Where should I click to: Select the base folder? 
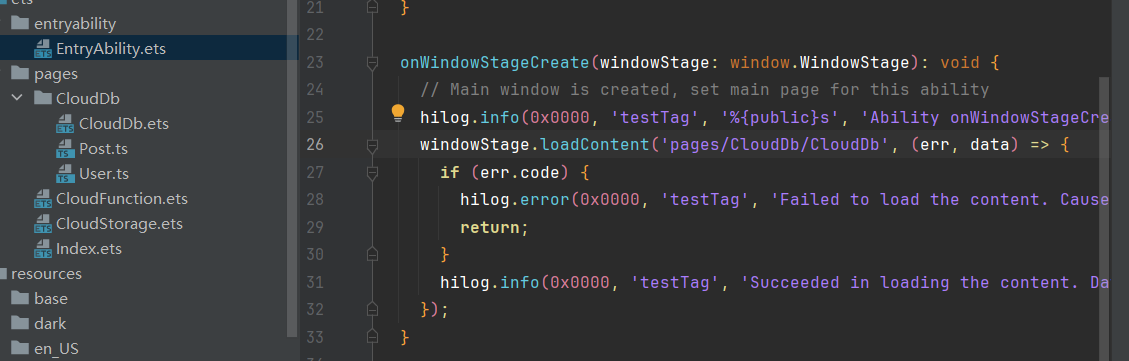tap(50, 298)
